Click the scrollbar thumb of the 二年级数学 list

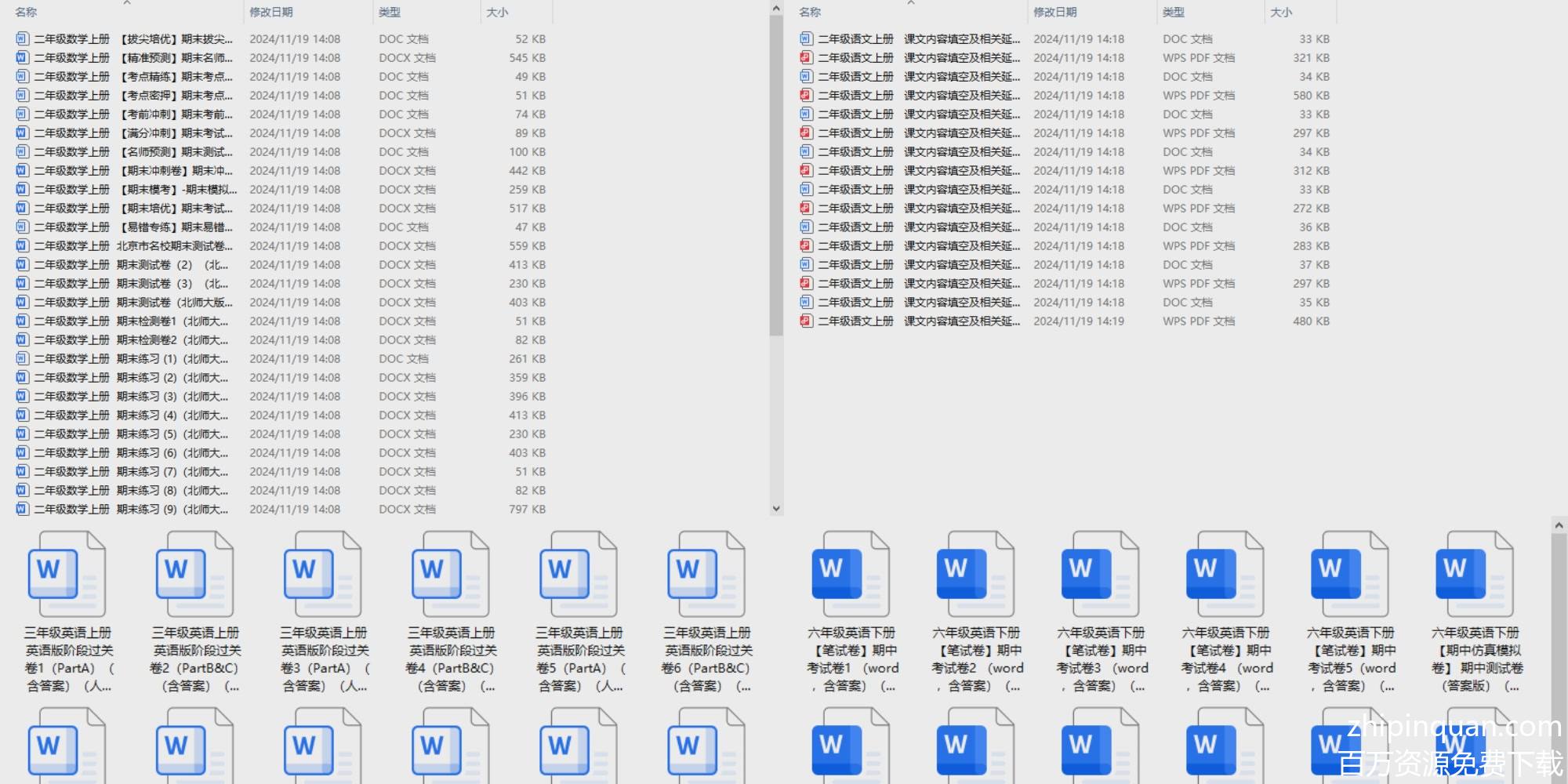coord(776,176)
